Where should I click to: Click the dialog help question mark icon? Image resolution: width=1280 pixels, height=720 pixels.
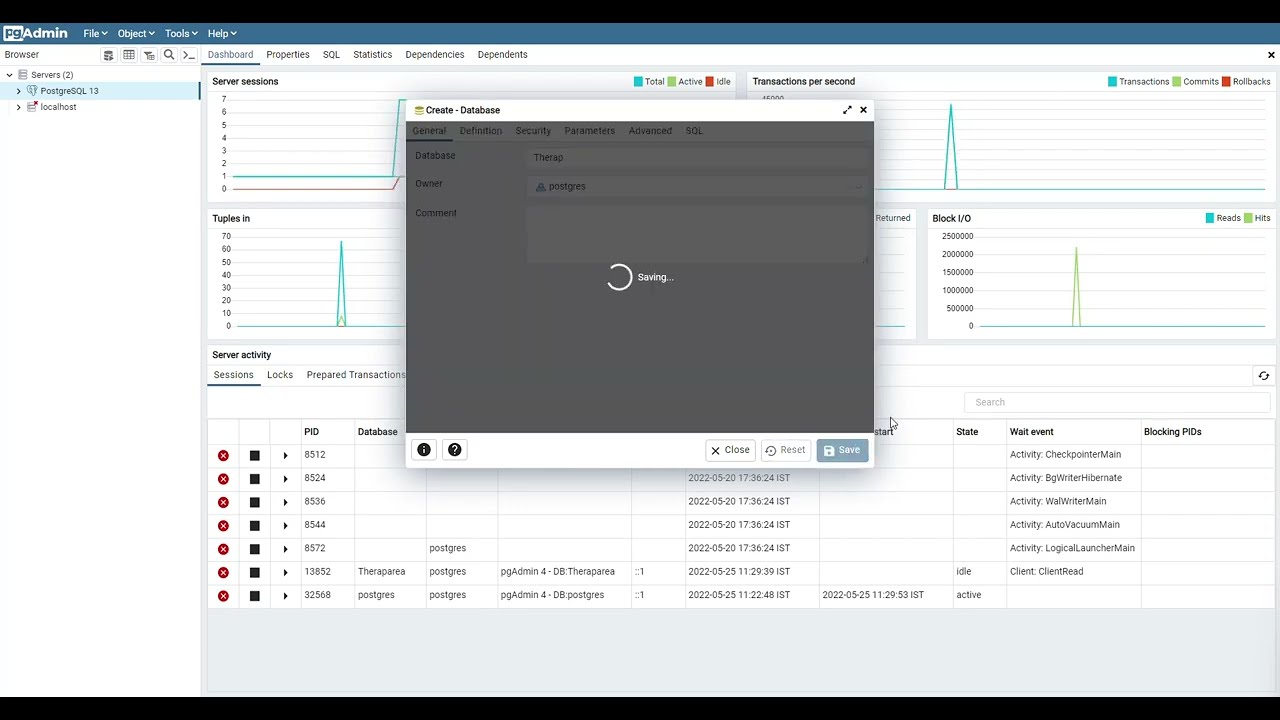coord(455,450)
